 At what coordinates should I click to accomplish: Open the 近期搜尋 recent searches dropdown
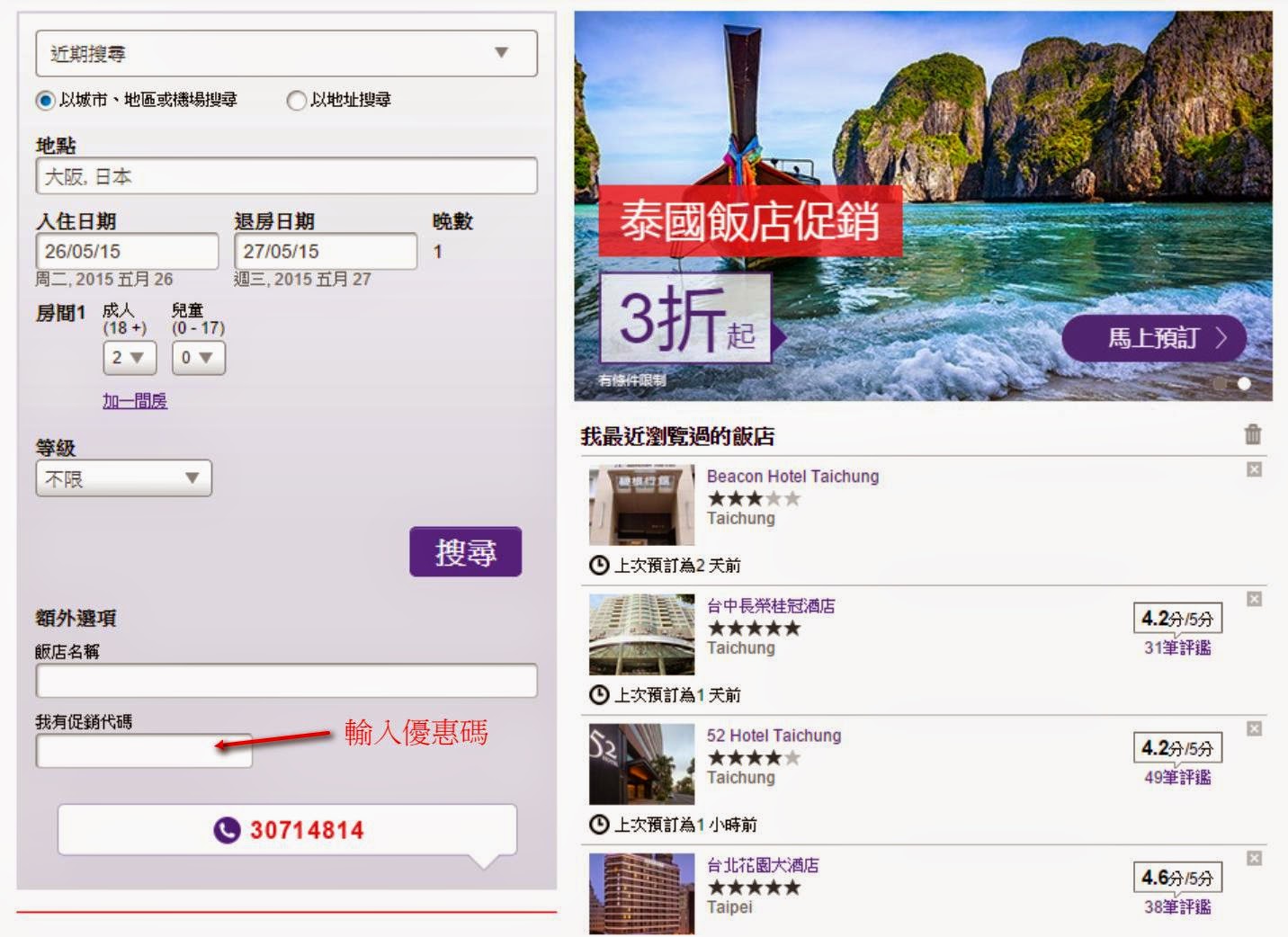pos(286,54)
